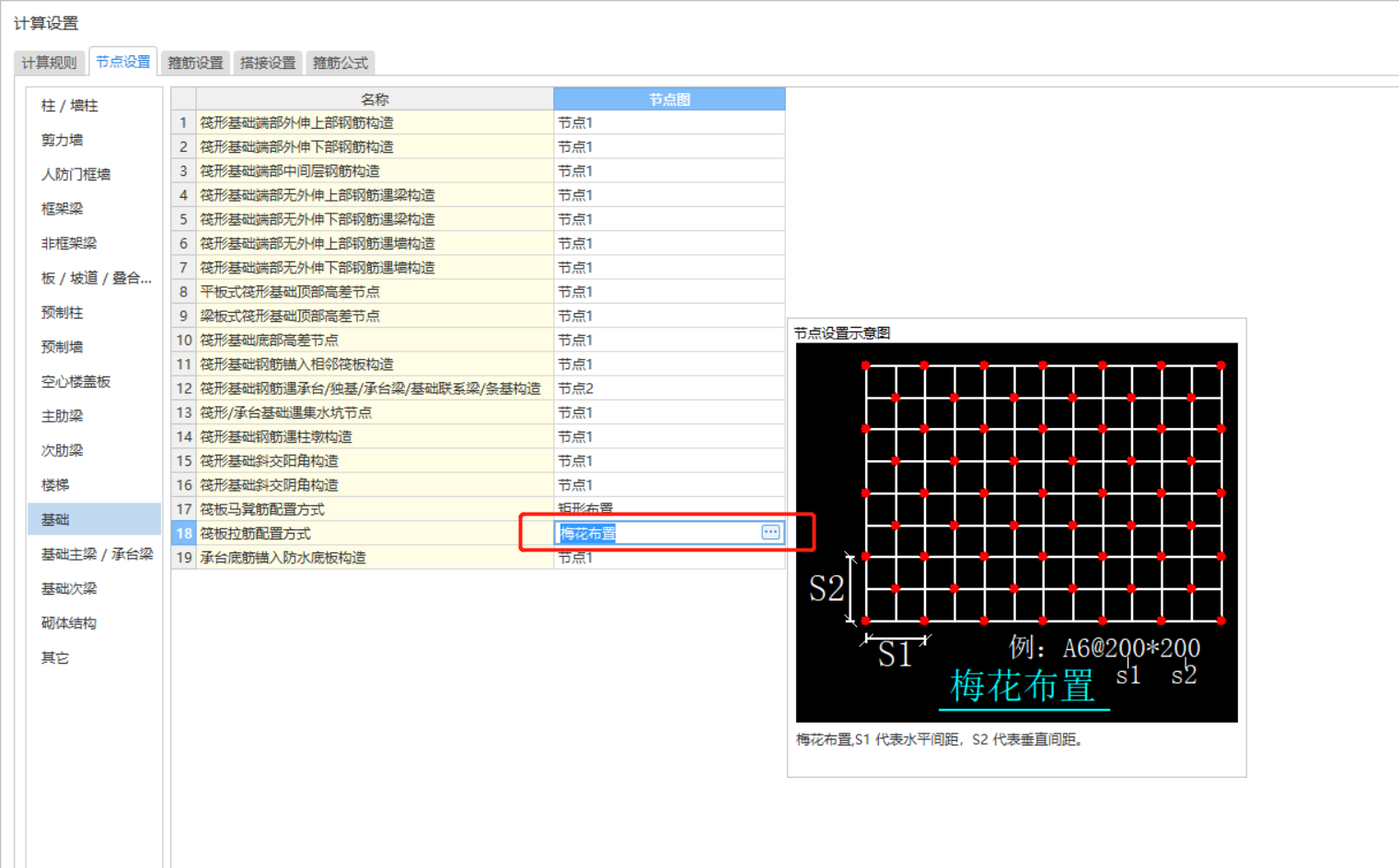Switch to the 节点设置 tab
Screen dimensions: 1399x868
122,62
